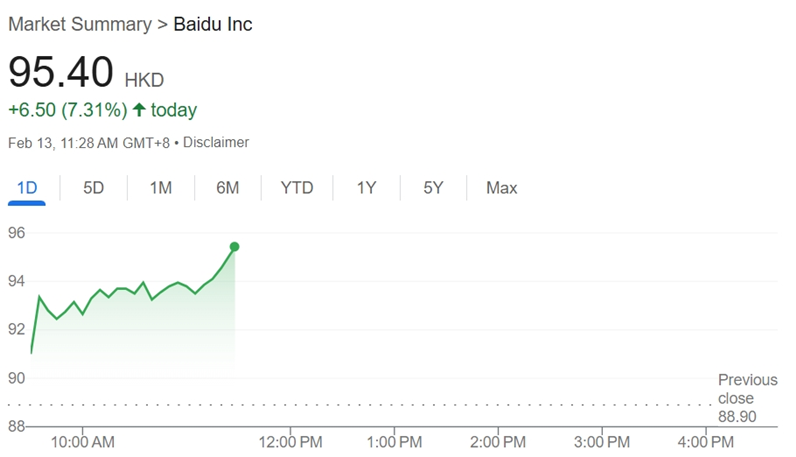The height and width of the screenshot is (457, 796).
Task: Open the 5Y price history tab
Action: [433, 188]
